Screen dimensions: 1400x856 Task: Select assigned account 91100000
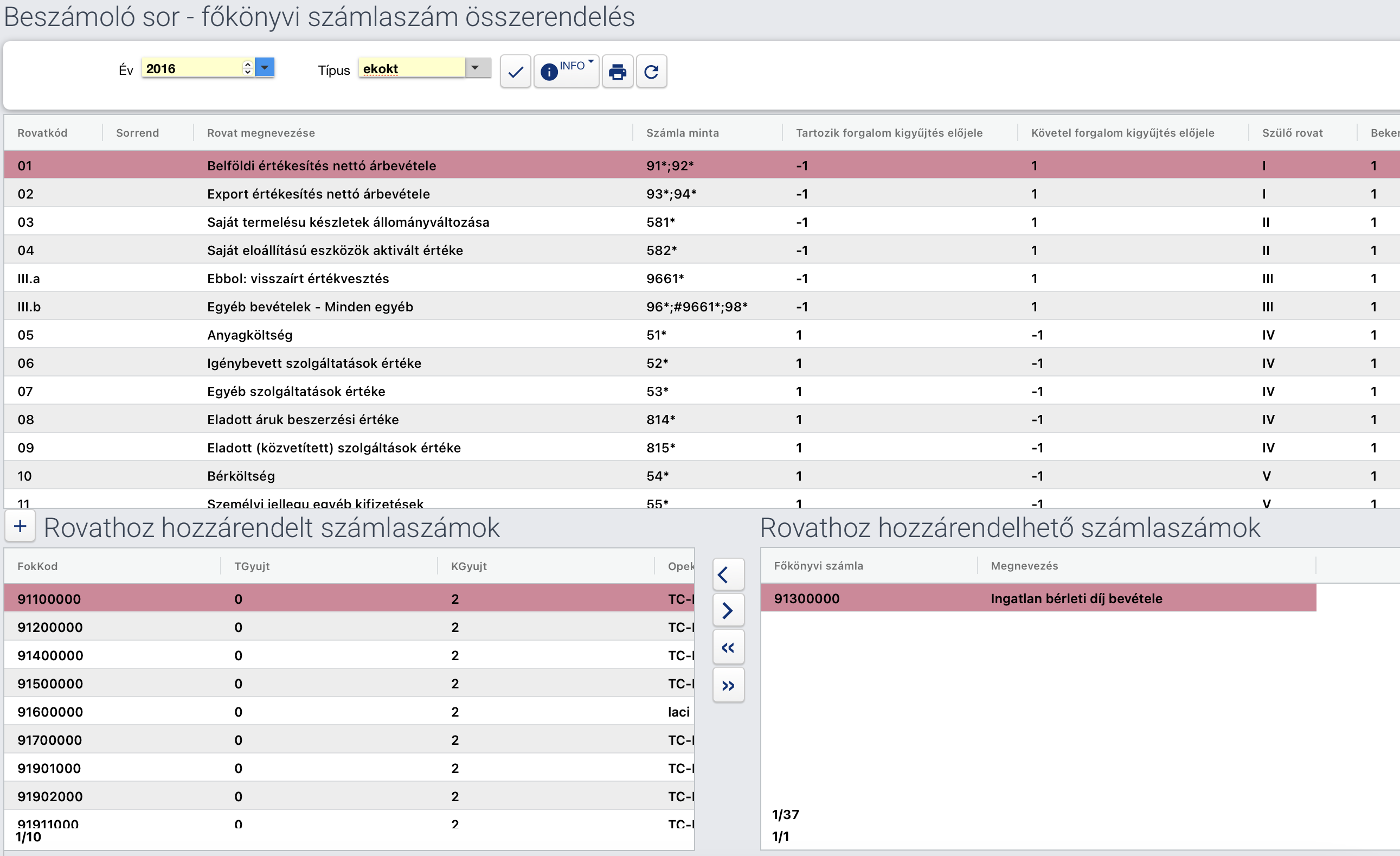(x=349, y=598)
